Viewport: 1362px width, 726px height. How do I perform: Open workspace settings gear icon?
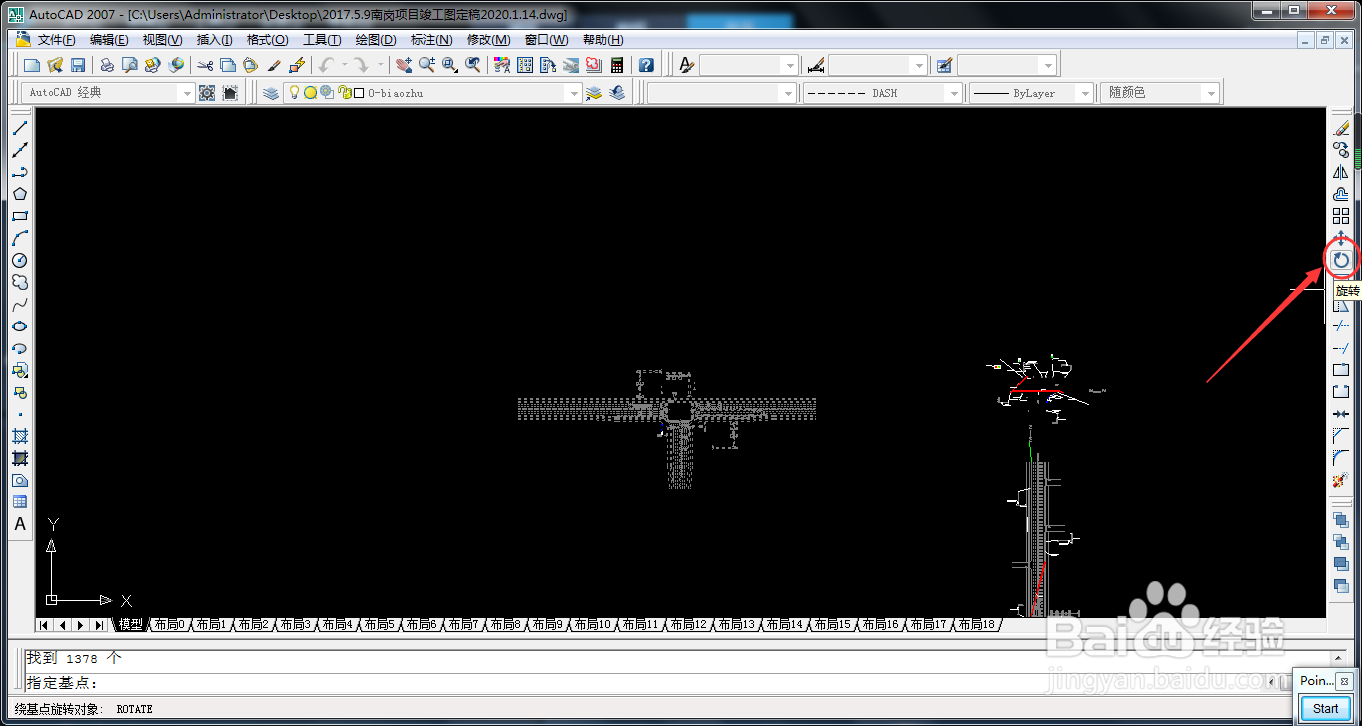tap(207, 93)
